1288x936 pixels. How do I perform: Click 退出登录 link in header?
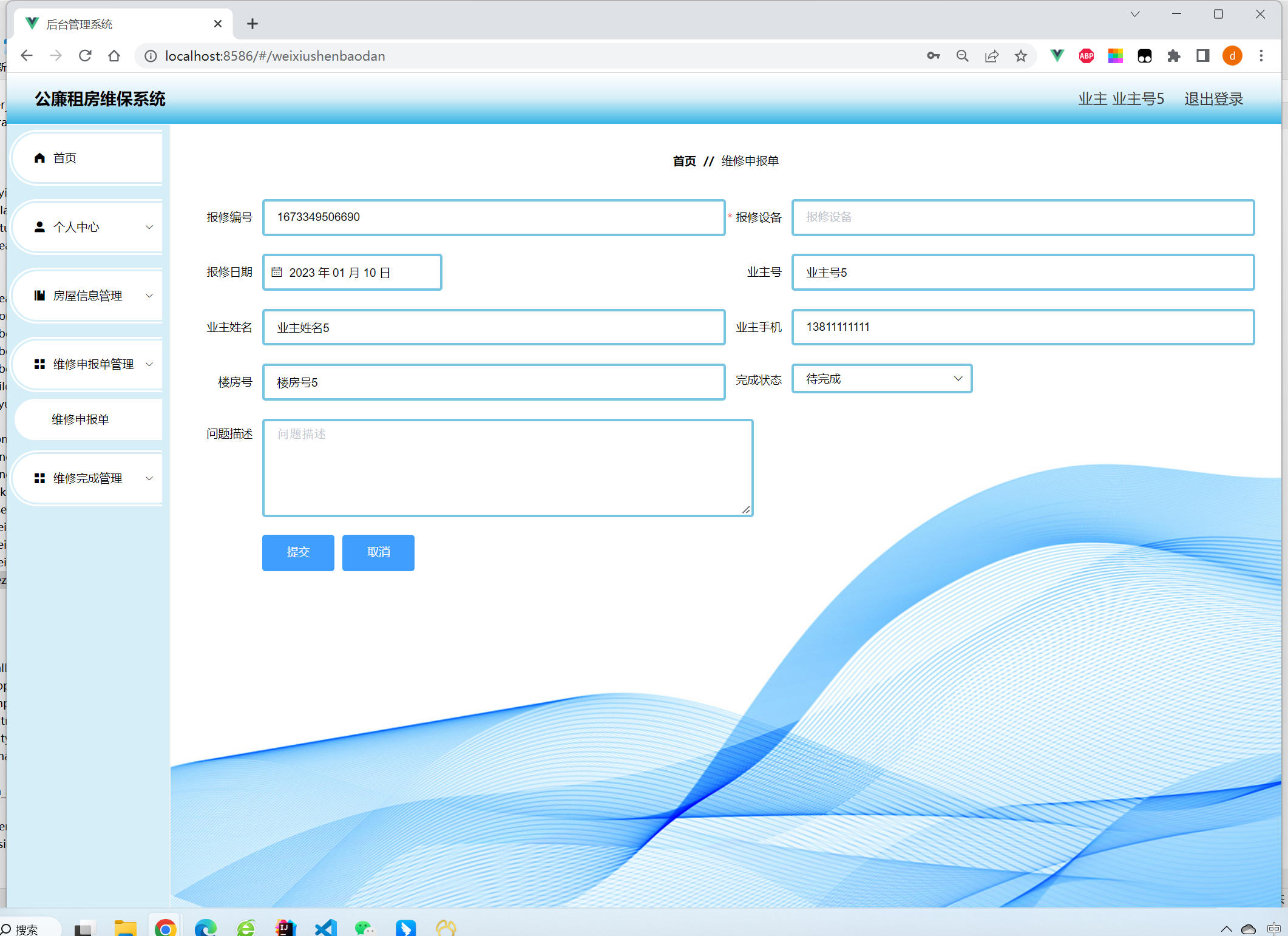coord(1213,99)
